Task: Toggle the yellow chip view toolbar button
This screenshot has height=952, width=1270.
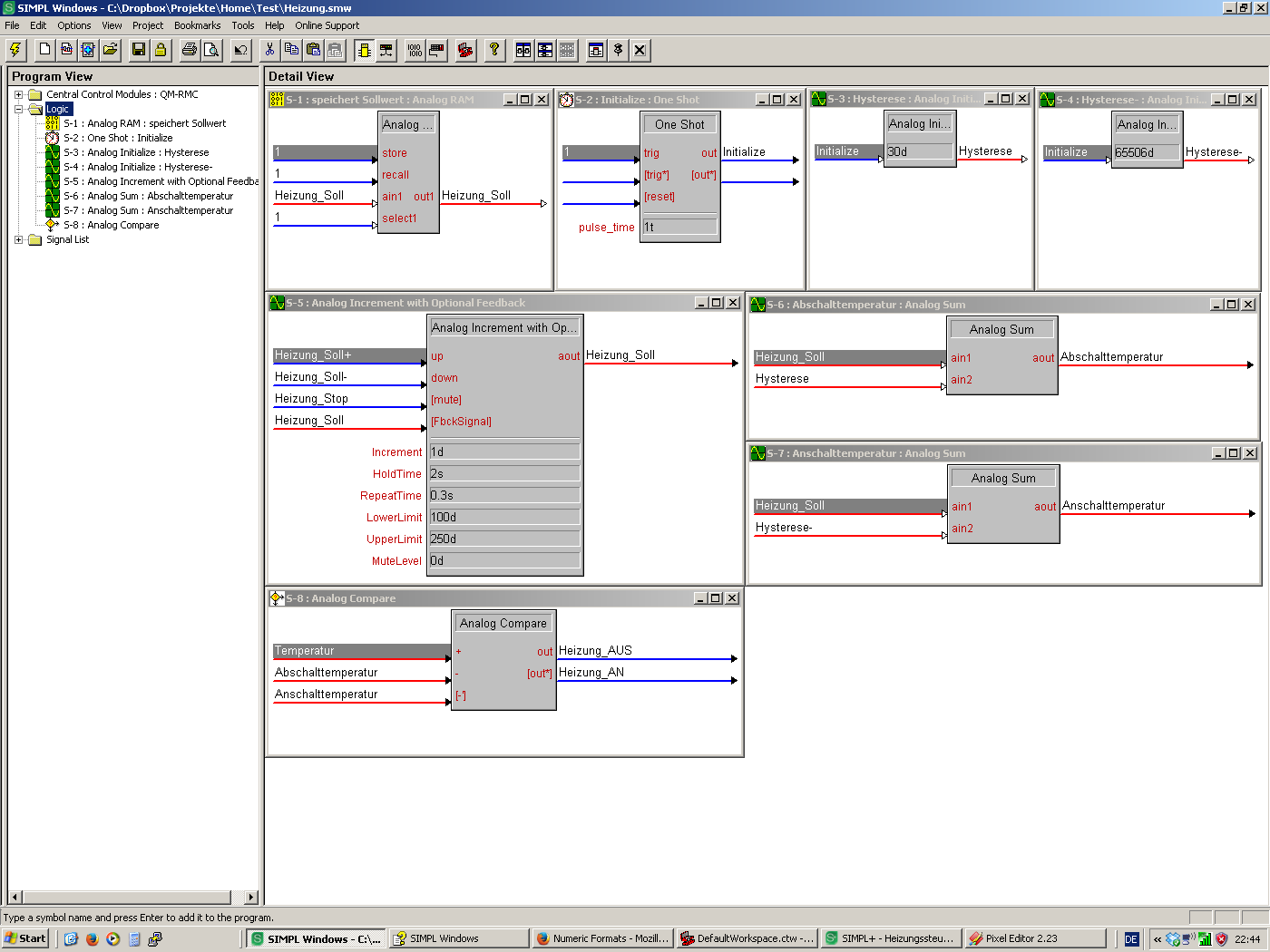Action: [364, 50]
